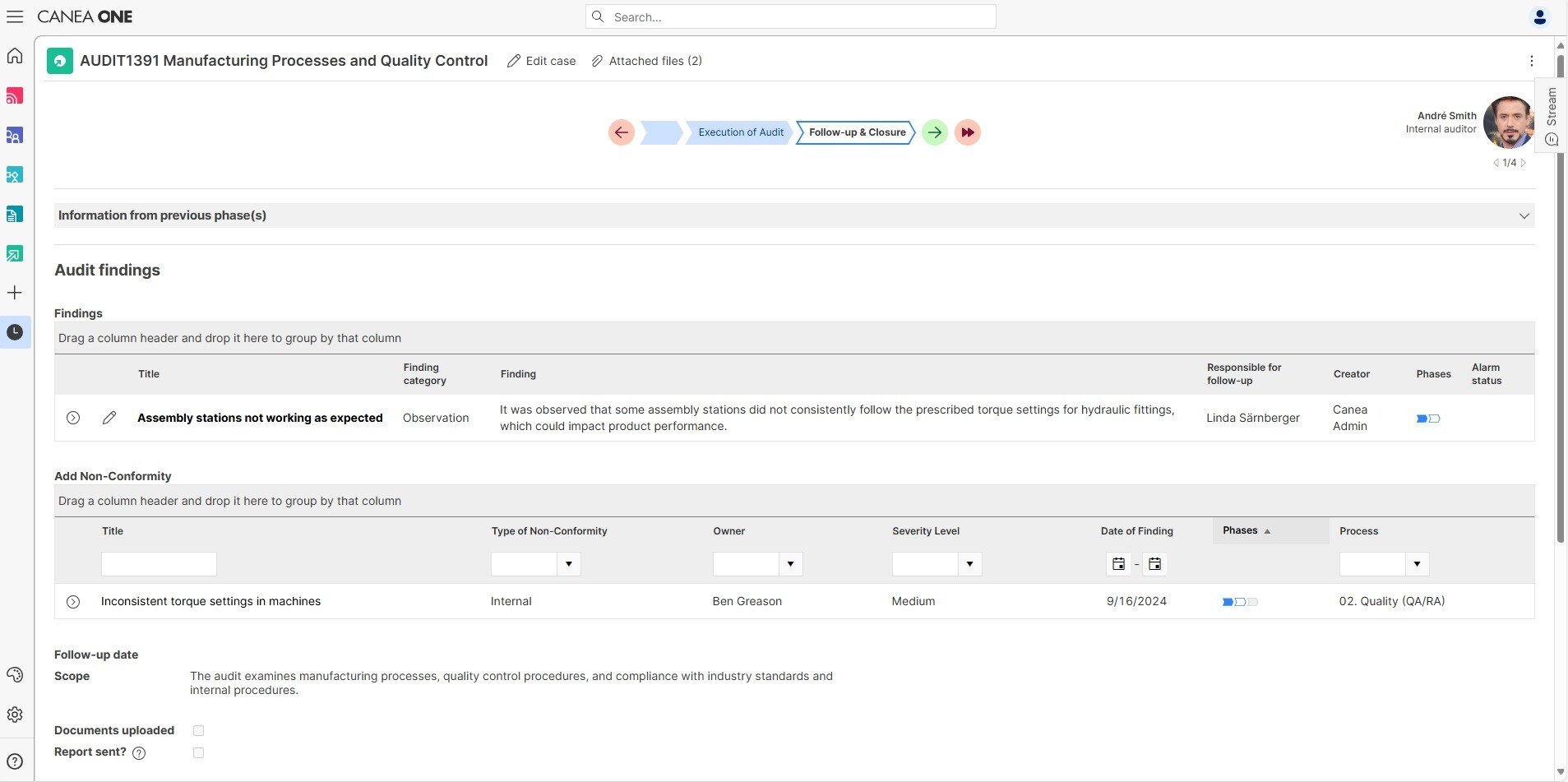1568x782 pixels.
Task: Click the plus icon to add a module
Action: point(15,292)
